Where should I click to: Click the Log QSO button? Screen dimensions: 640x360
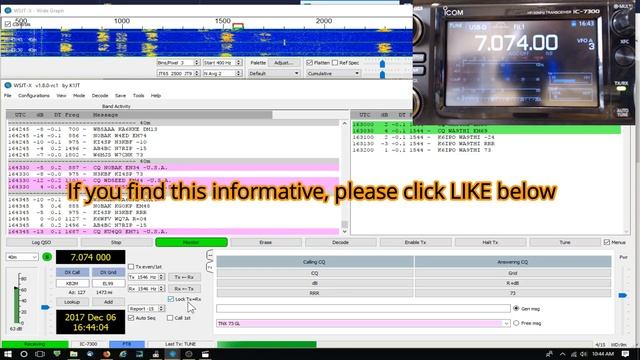42,242
